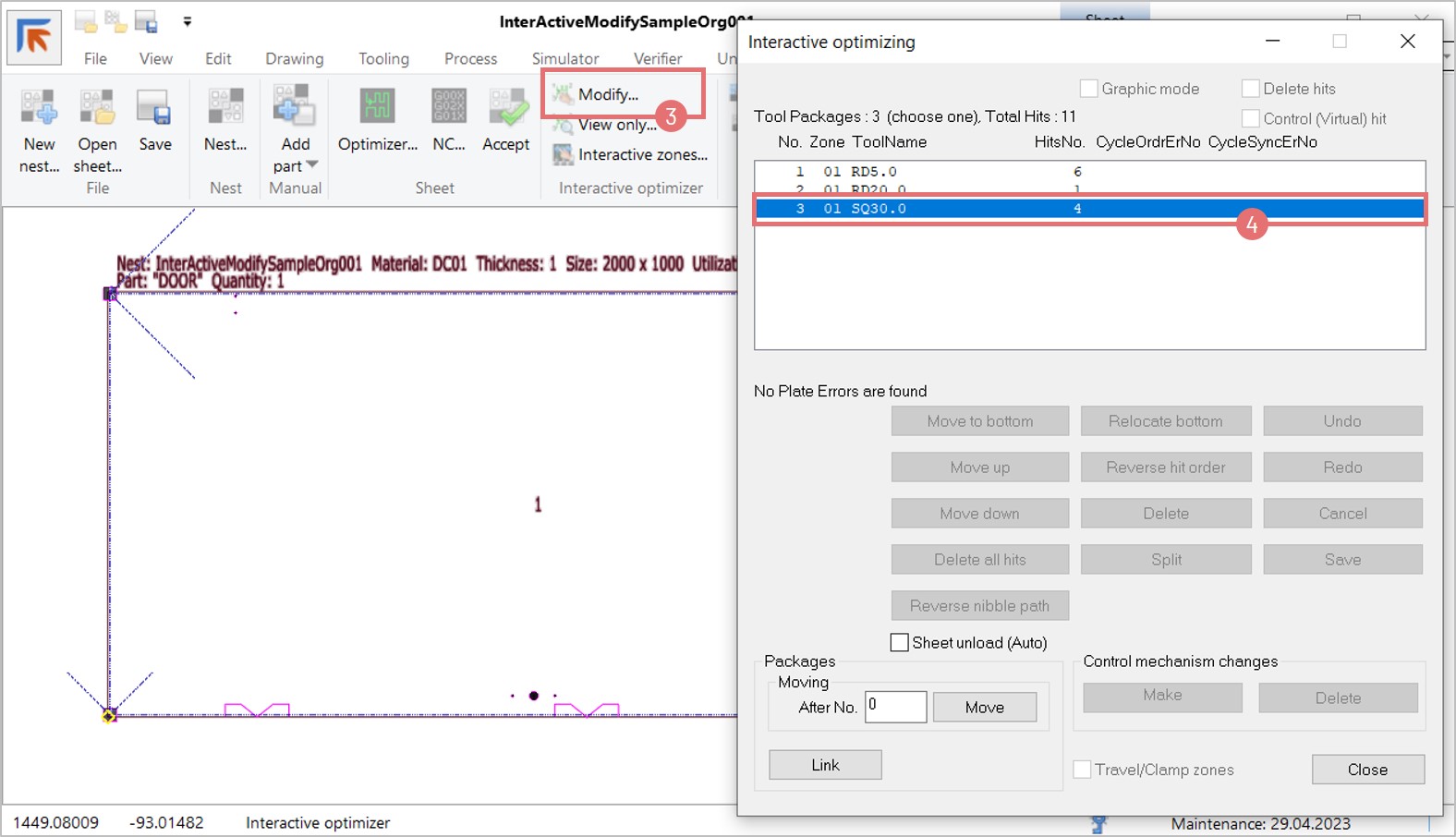Open the Tooling ribbon tab
The image size is (1456, 837).
(383, 59)
